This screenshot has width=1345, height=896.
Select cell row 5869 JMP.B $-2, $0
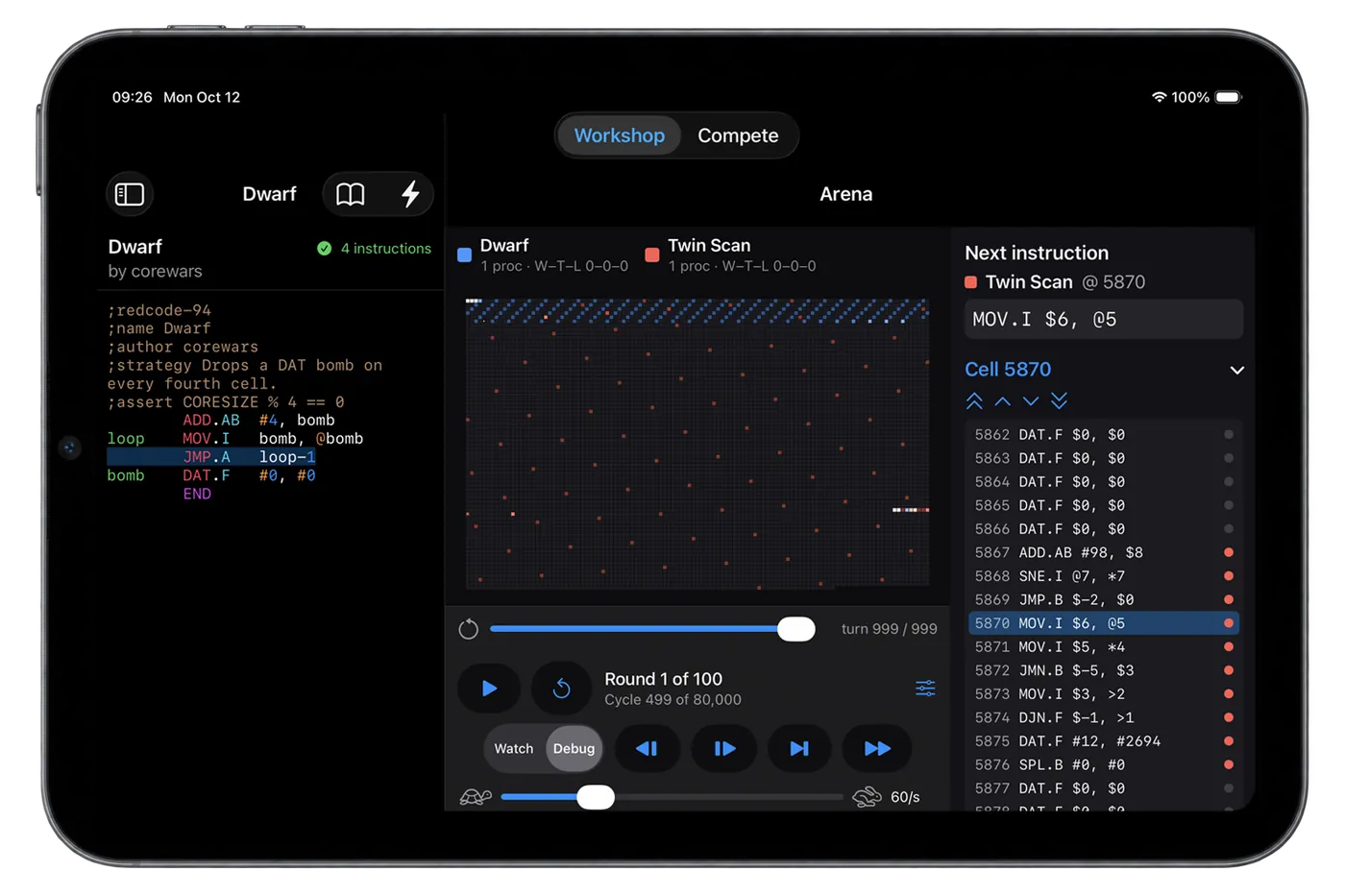click(x=1104, y=600)
